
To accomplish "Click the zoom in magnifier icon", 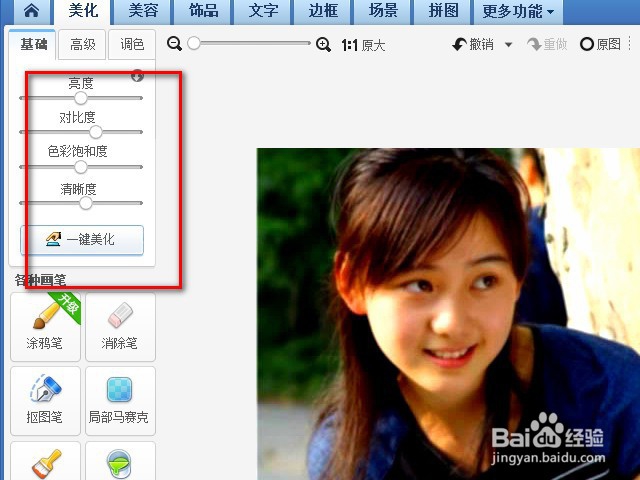I will 323,44.
